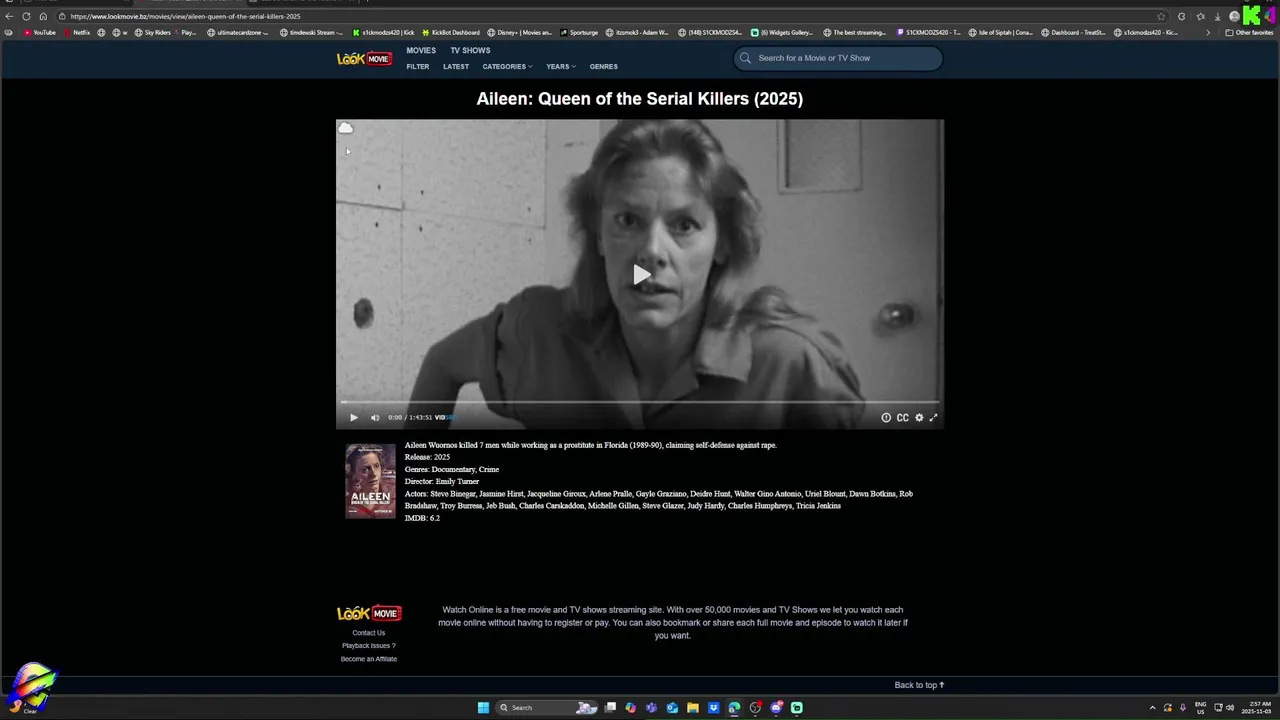
Task: Seek on the video progress bar
Action: point(640,403)
